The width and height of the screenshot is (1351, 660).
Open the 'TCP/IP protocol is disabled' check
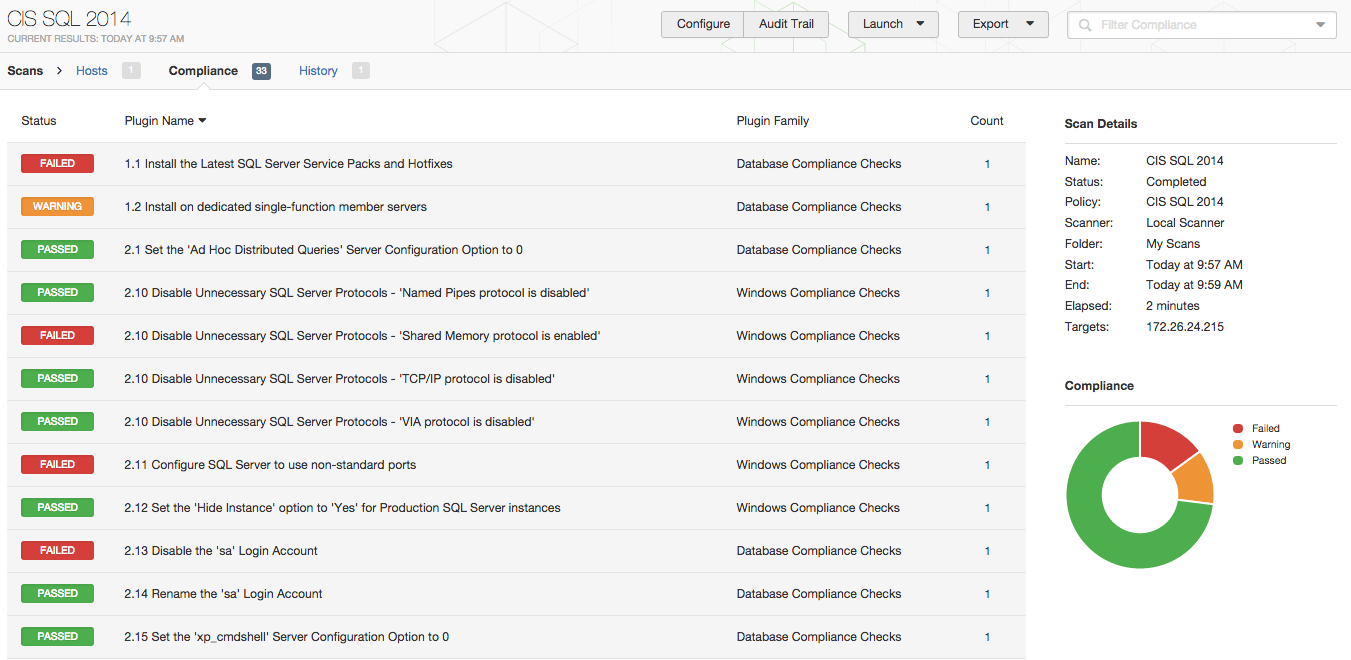pos(339,379)
